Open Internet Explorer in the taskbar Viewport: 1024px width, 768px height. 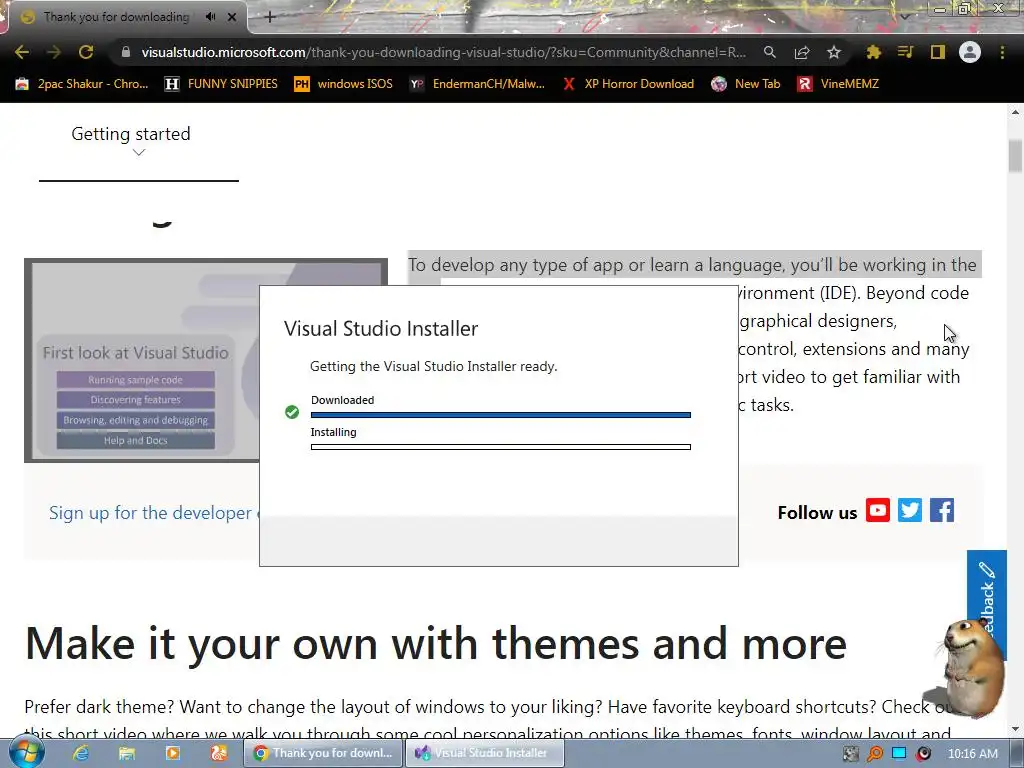coord(80,753)
